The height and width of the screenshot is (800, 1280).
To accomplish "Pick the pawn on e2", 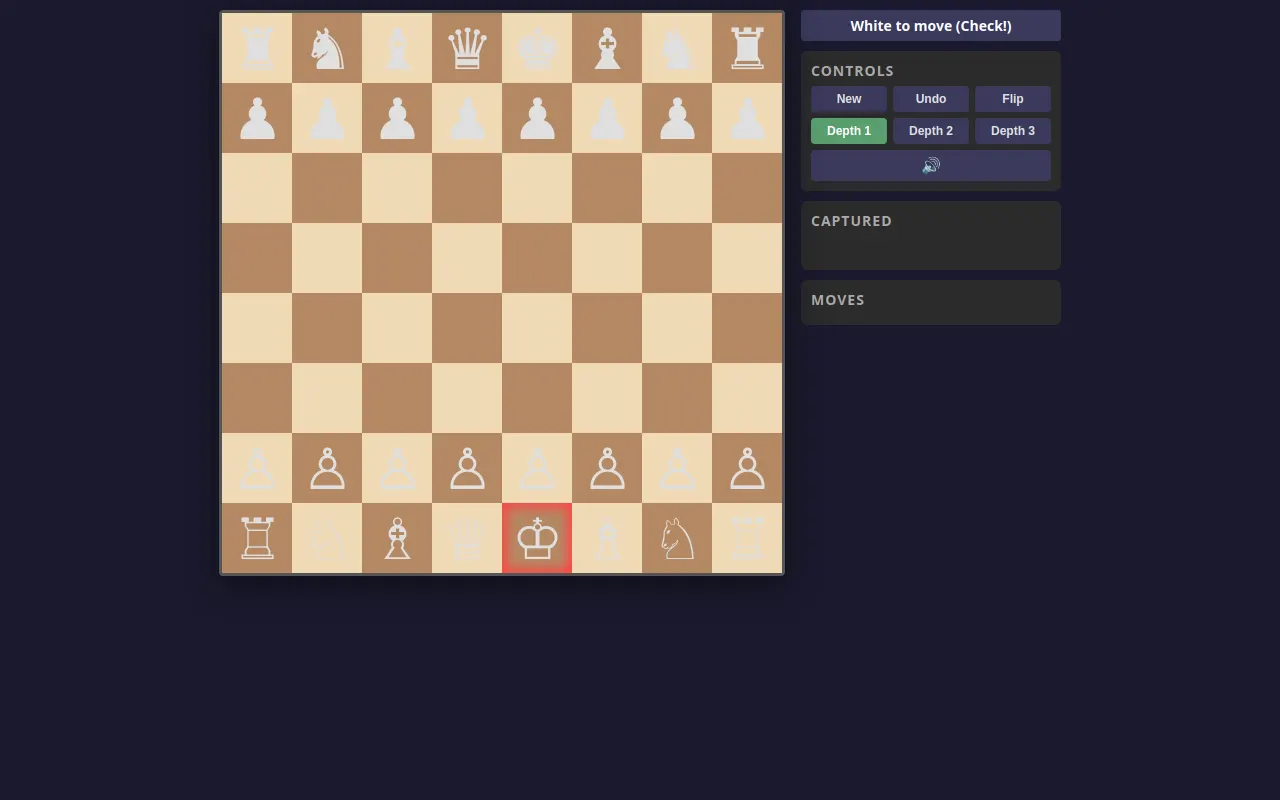I will pos(537,468).
